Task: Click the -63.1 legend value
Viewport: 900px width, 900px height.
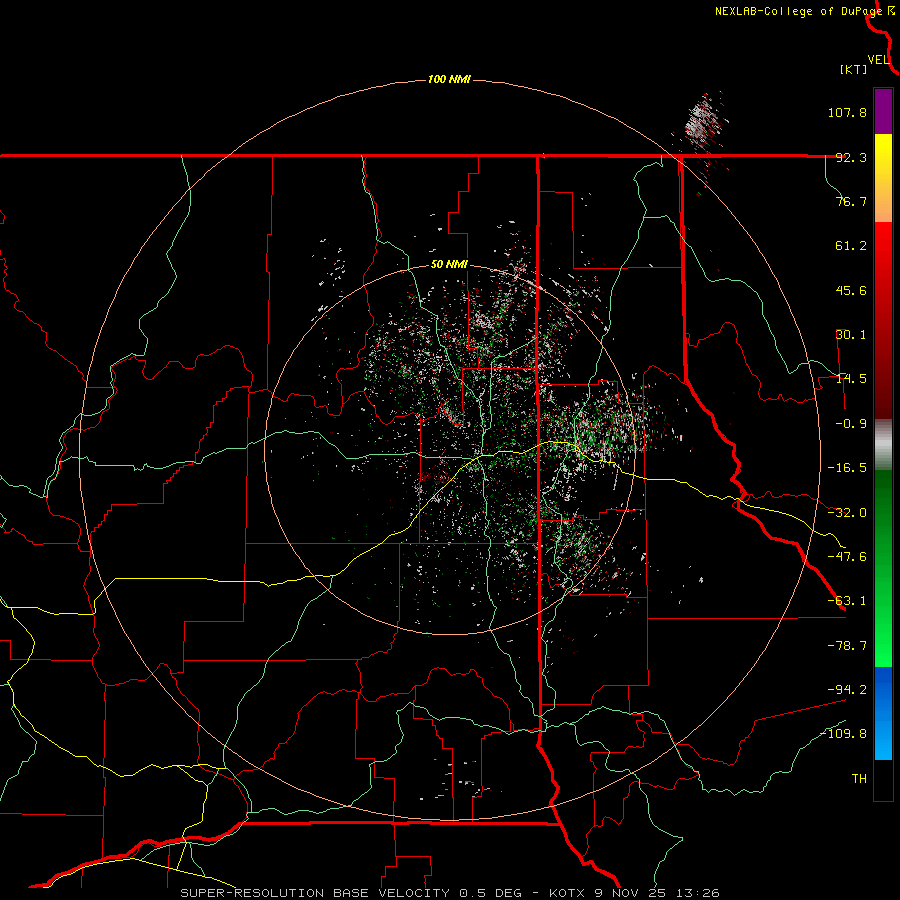Action: pos(847,601)
